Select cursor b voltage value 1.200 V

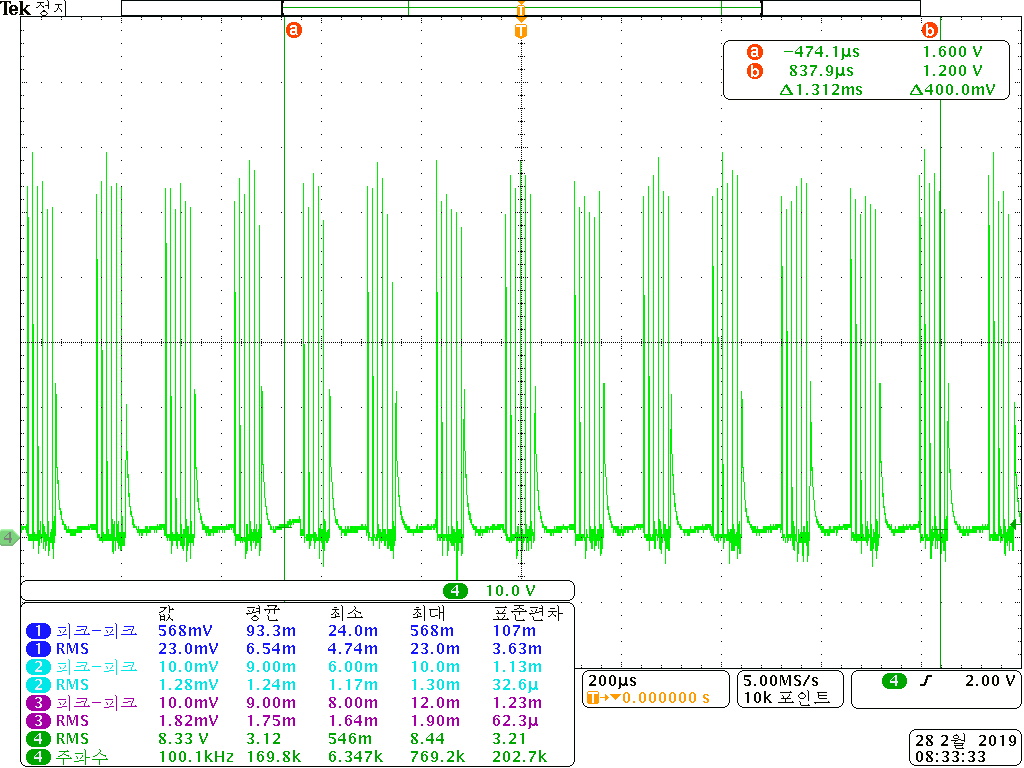tap(952, 71)
